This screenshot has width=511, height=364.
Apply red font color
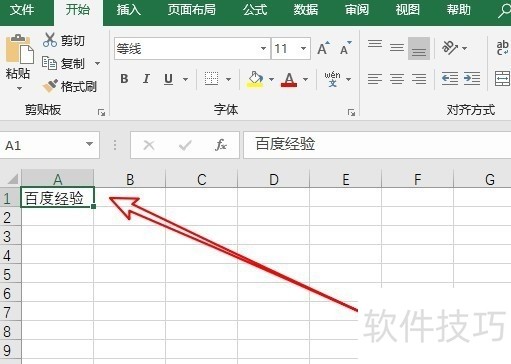coord(289,80)
